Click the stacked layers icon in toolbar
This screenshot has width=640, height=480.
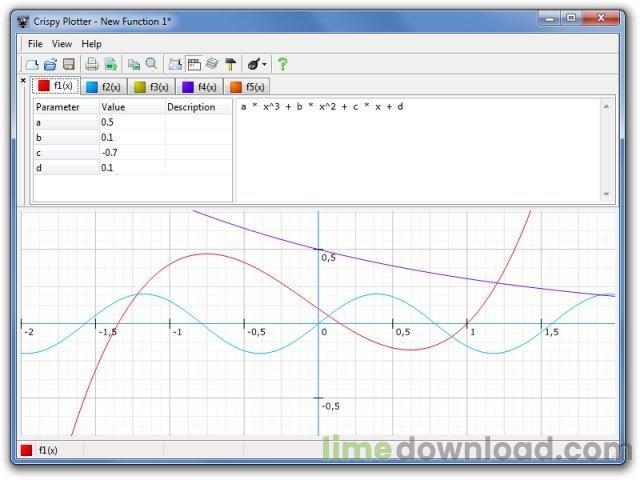click(212, 64)
